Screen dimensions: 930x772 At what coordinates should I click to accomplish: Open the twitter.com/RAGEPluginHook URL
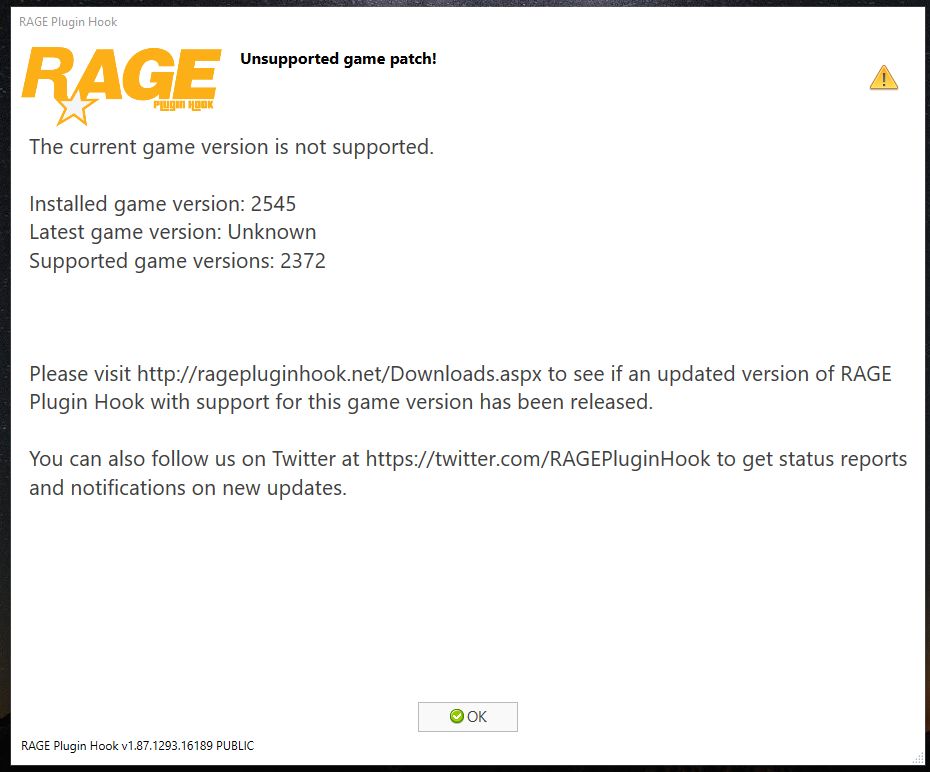coord(538,459)
